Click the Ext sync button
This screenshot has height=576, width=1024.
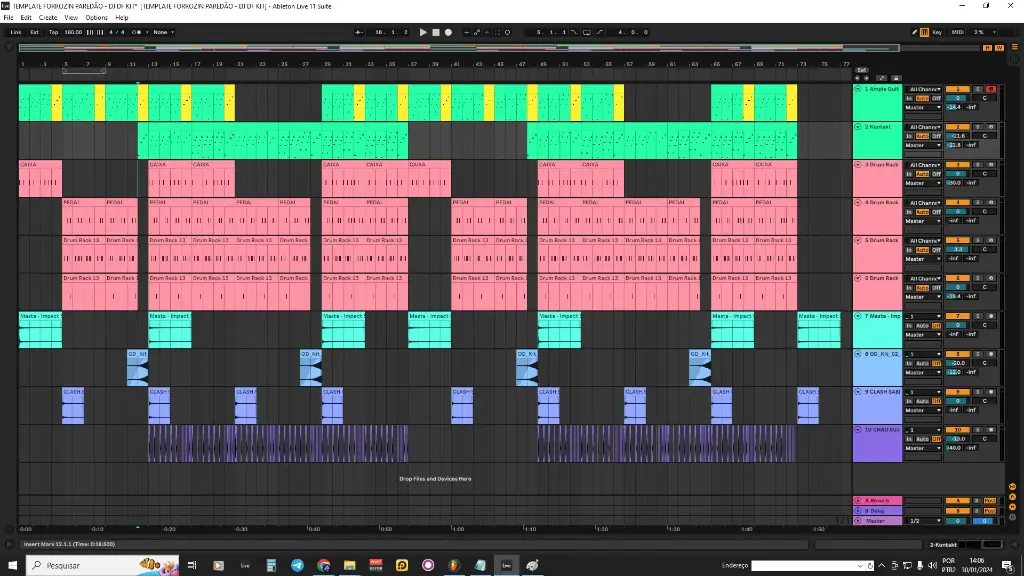35,32
